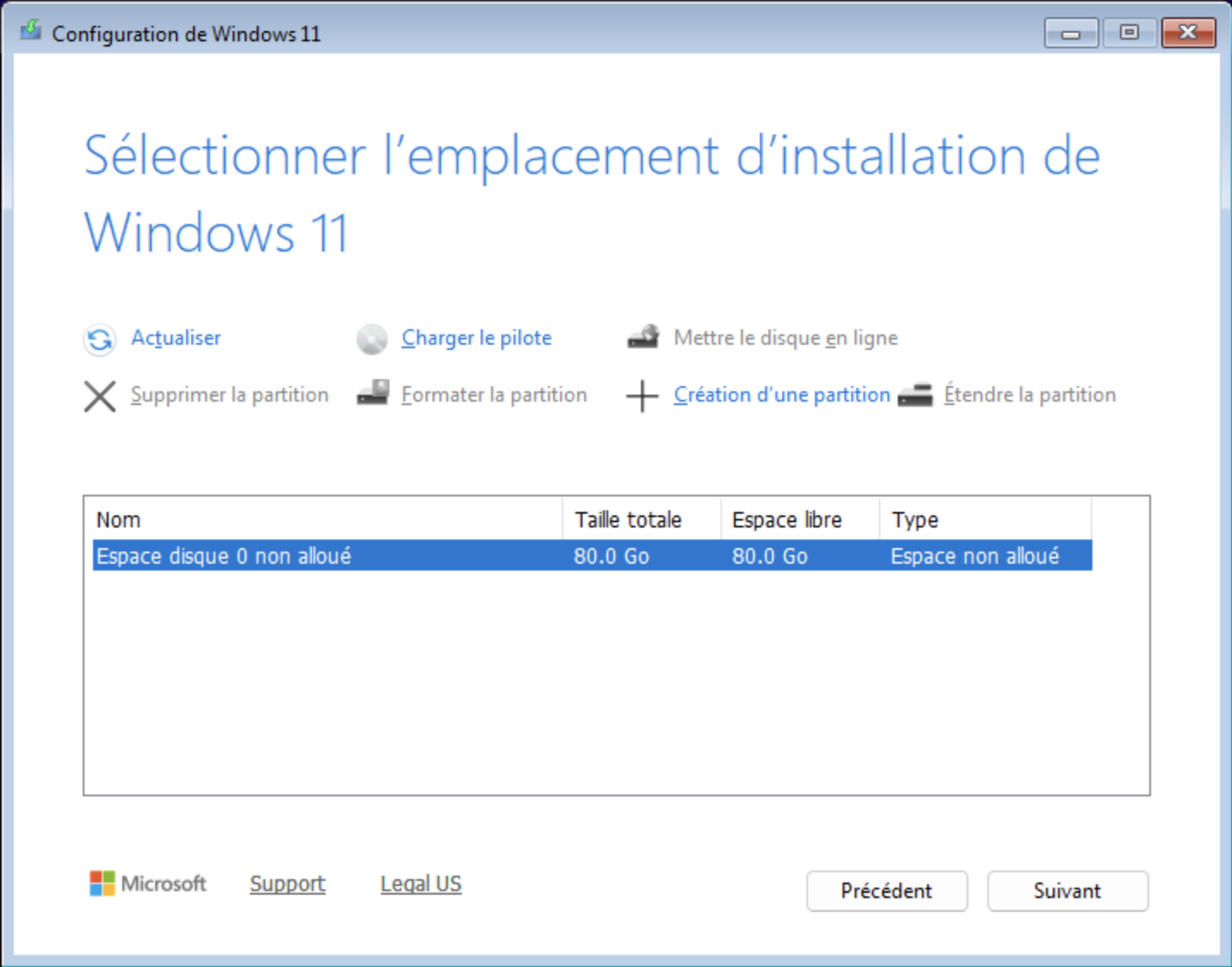Click Formater la partition text

tap(494, 395)
